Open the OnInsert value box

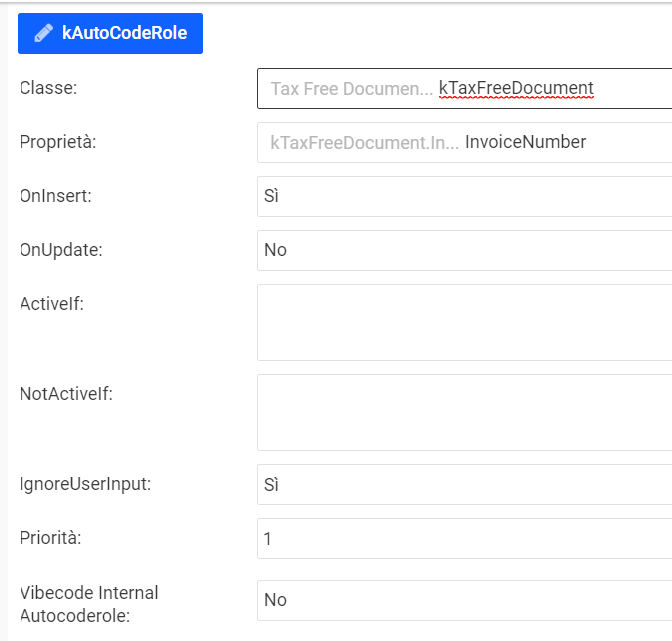click(x=464, y=196)
